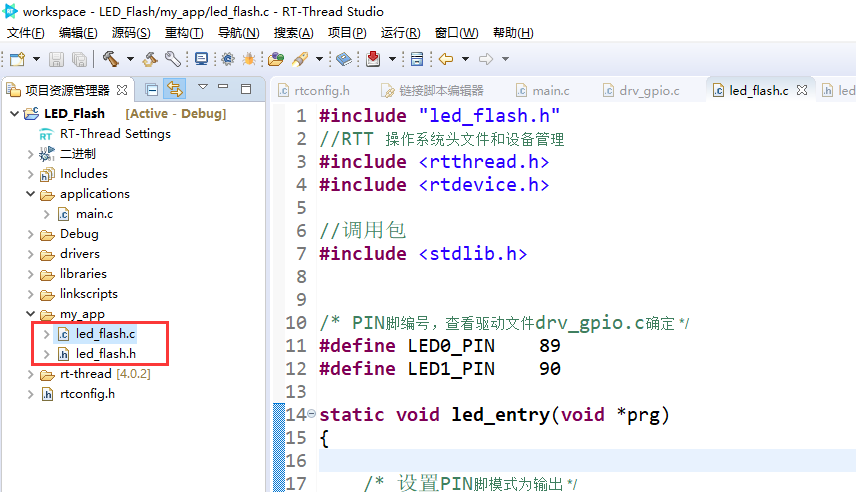
Task: Open the 文件(F) menu
Action: click(26, 33)
